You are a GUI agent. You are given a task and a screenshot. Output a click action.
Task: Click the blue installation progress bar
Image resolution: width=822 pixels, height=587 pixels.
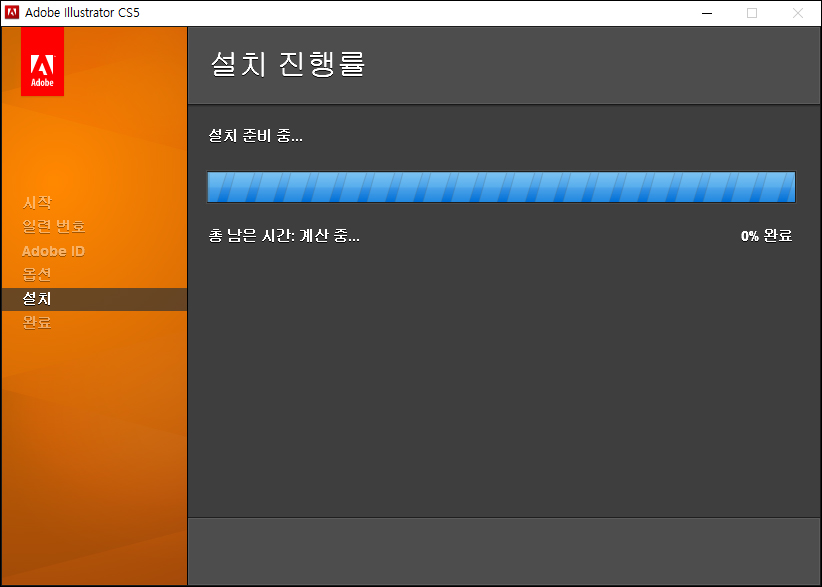pos(501,187)
